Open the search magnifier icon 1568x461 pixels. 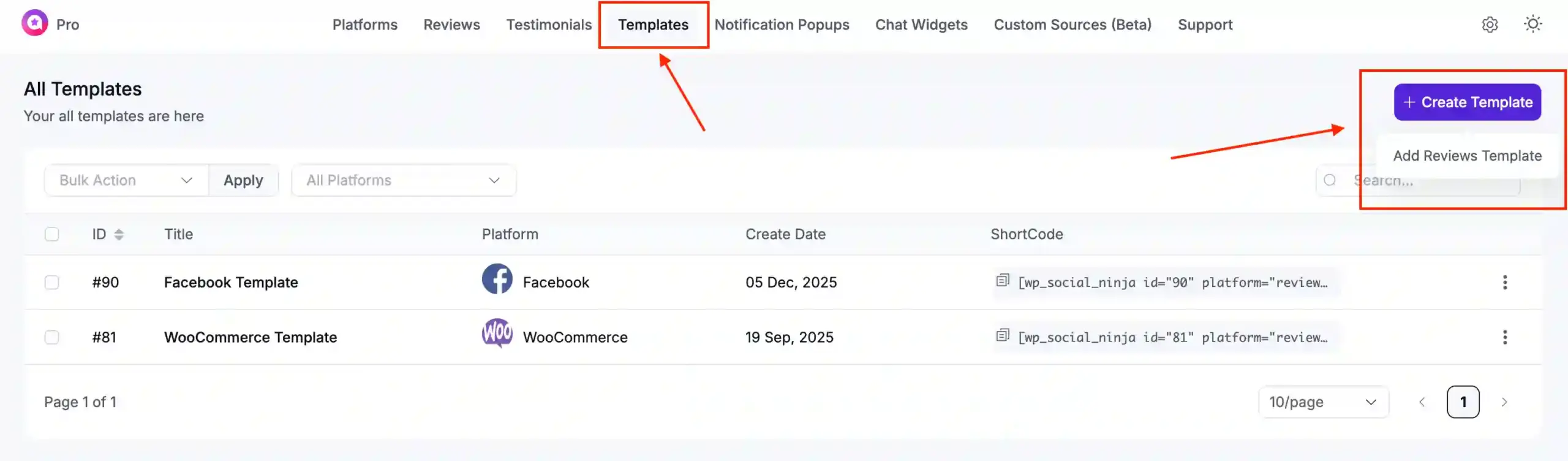pyautogui.click(x=1330, y=180)
